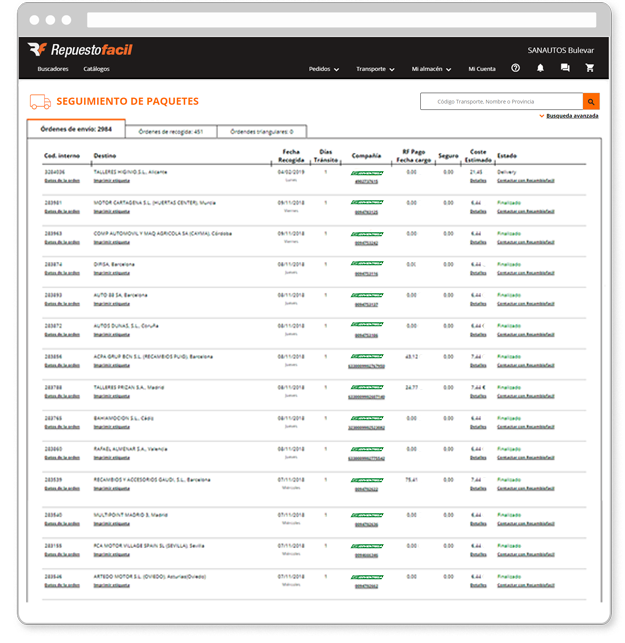Click carrier logo in COMP AUTOMOVIL row
Image resolution: width=625 pixels, height=643 pixels.
click(x=367, y=234)
